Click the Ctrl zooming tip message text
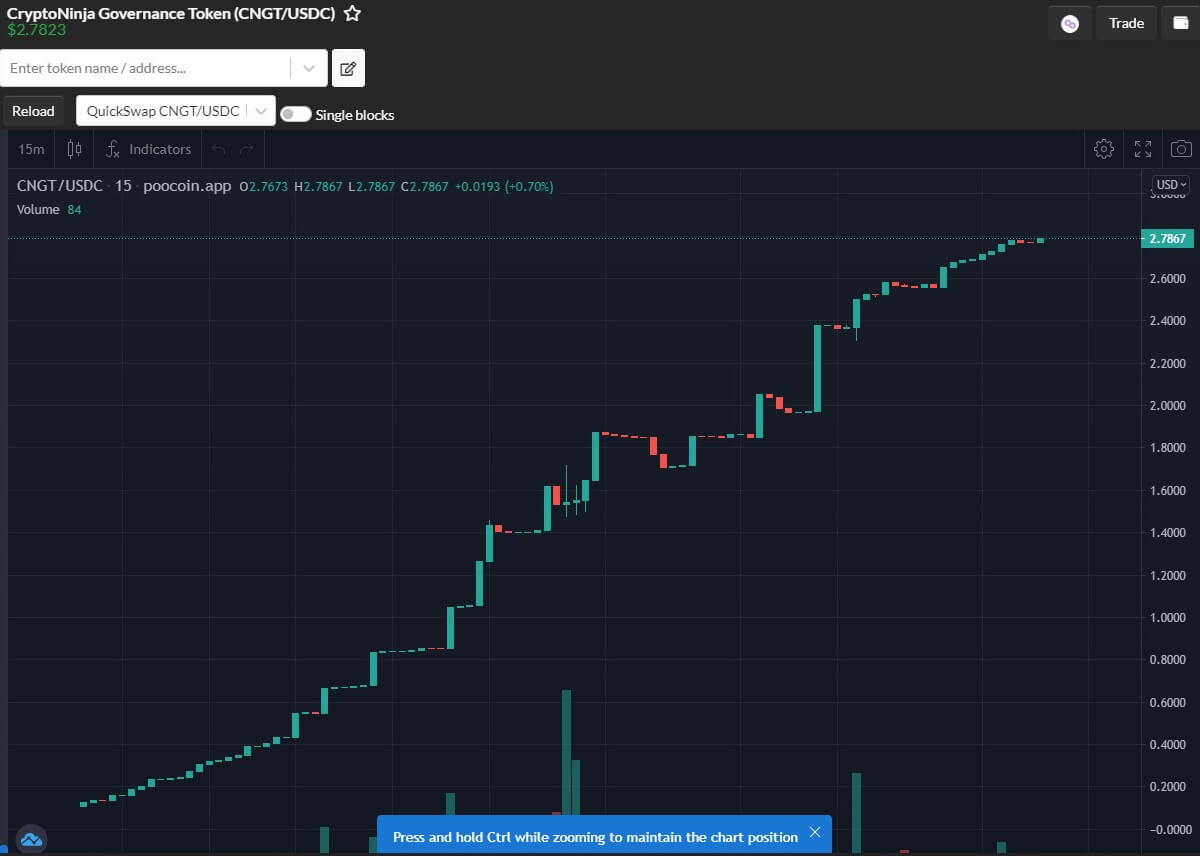 pos(595,836)
